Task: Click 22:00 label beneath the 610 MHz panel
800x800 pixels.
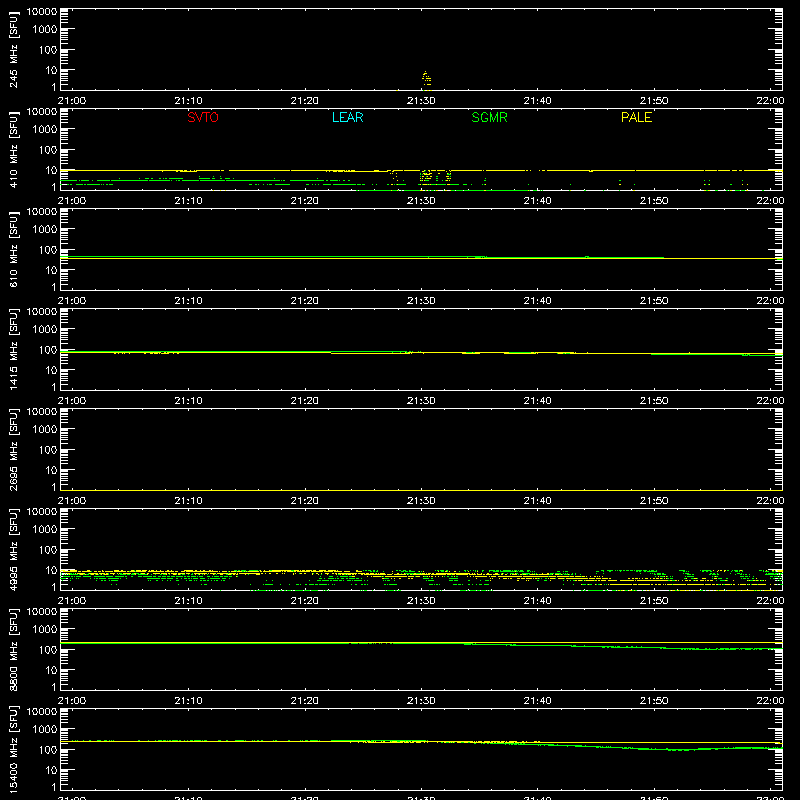Action: click(x=770, y=301)
